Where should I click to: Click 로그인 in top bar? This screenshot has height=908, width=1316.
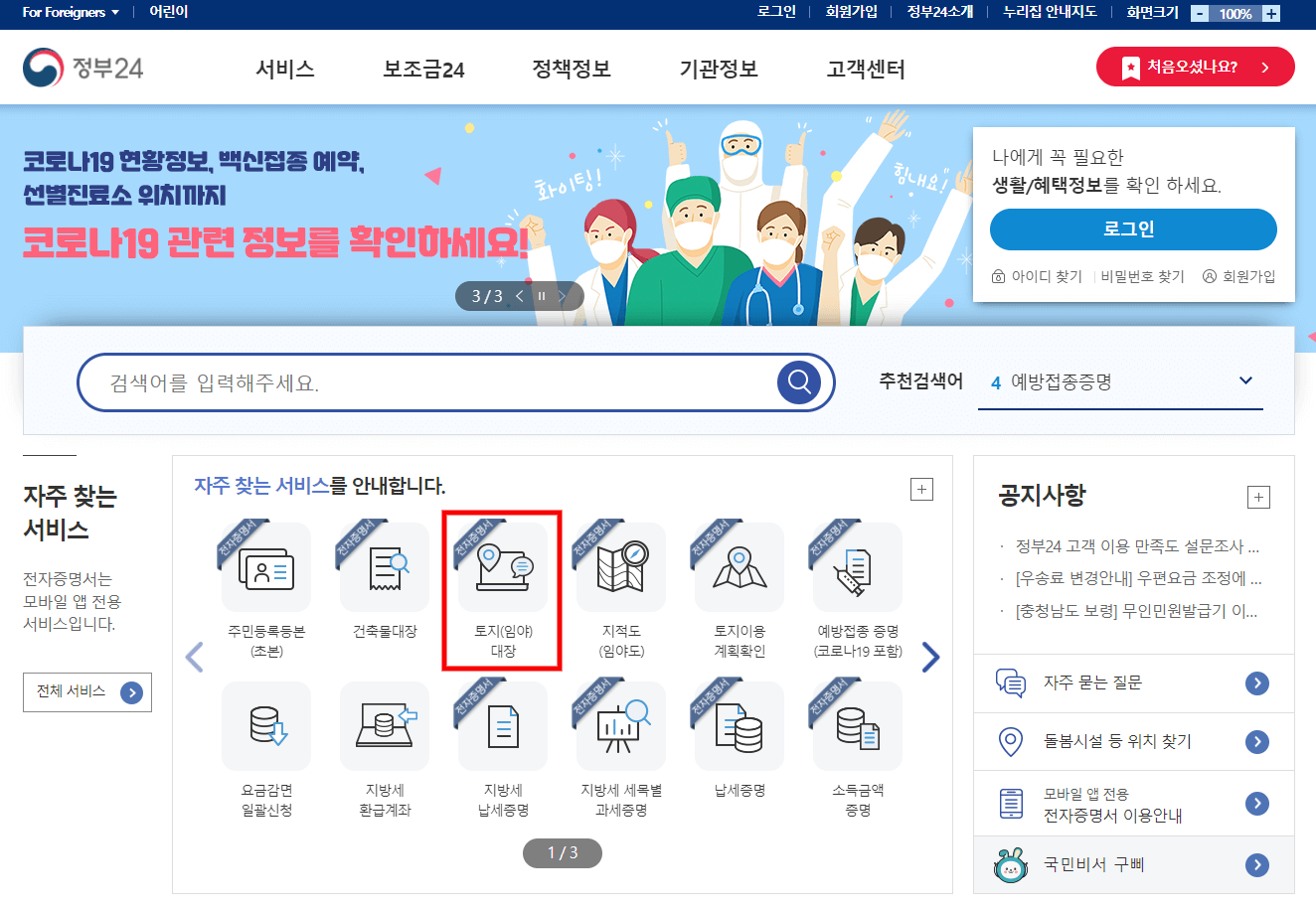776,12
